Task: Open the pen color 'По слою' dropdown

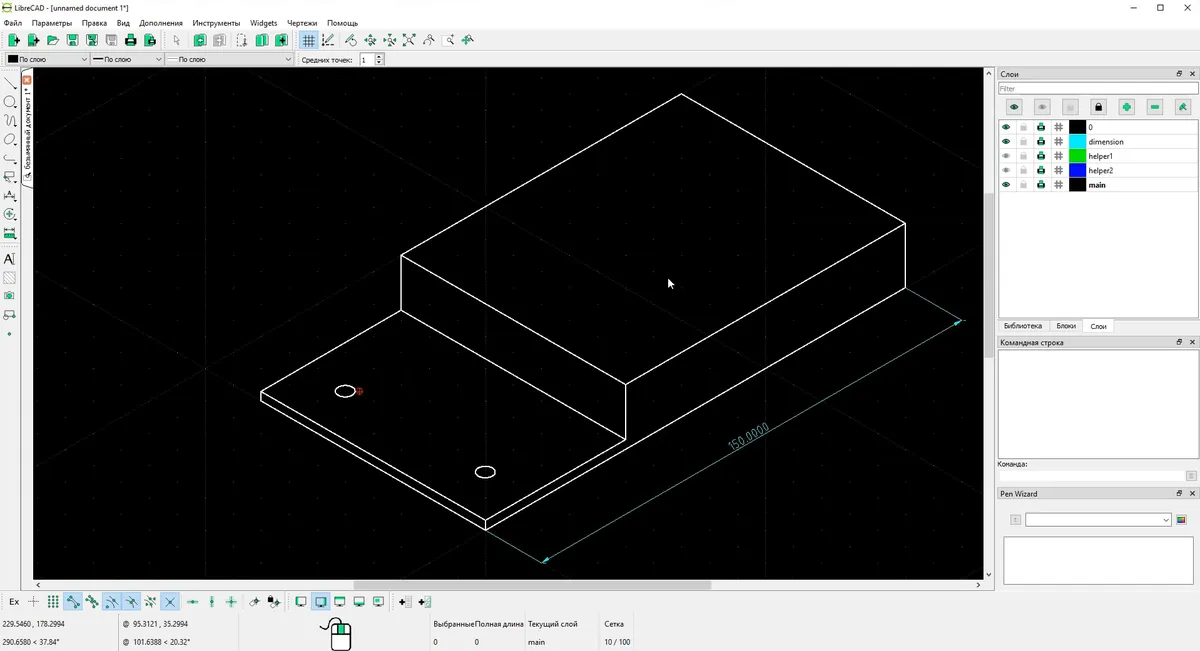Action: pos(47,60)
